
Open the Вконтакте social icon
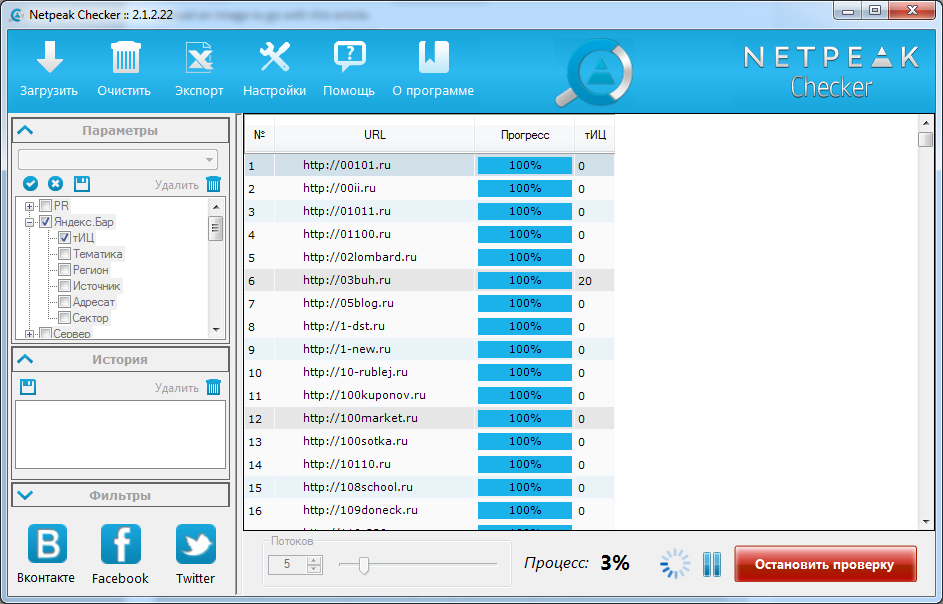click(x=46, y=545)
